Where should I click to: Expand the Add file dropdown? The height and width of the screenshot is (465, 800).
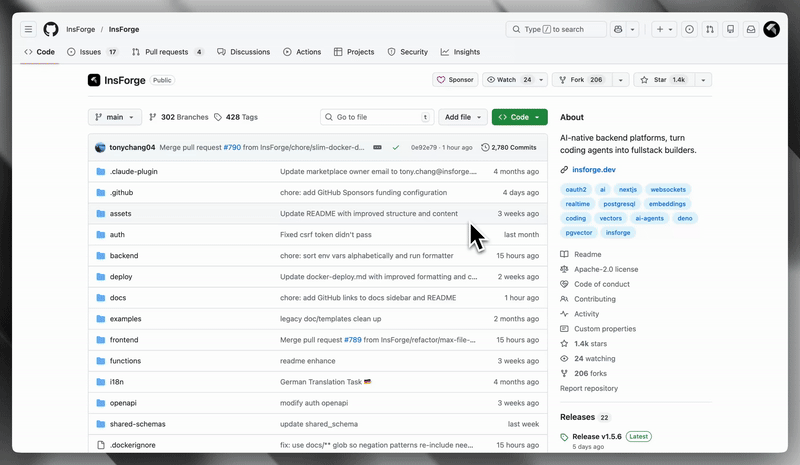click(x=464, y=117)
